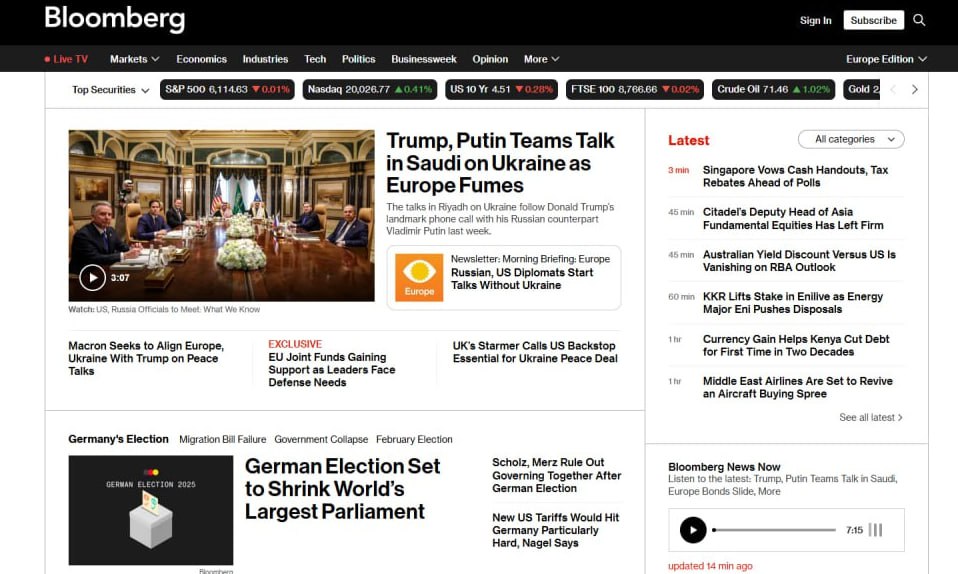Open Currency Gain Helps Kenya story
The width and height of the screenshot is (958, 574).
pyautogui.click(x=796, y=345)
